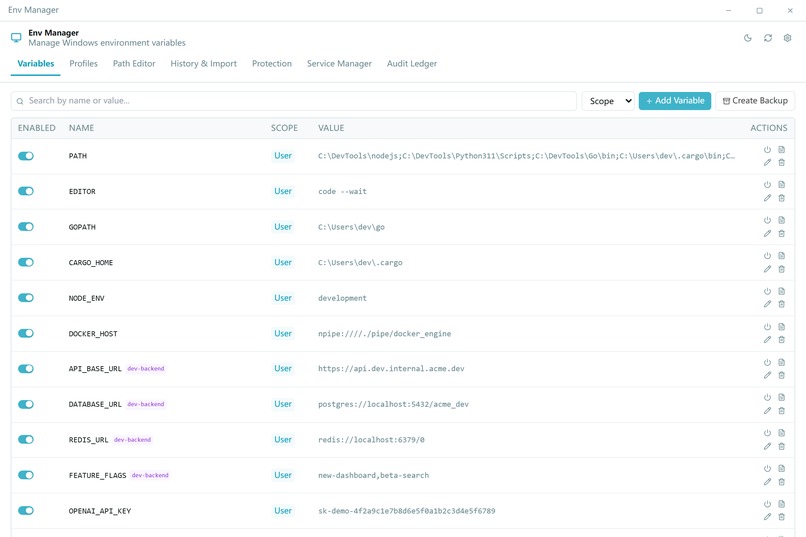Click dev-backend tag beside REDIS_URL

pyautogui.click(x=133, y=439)
